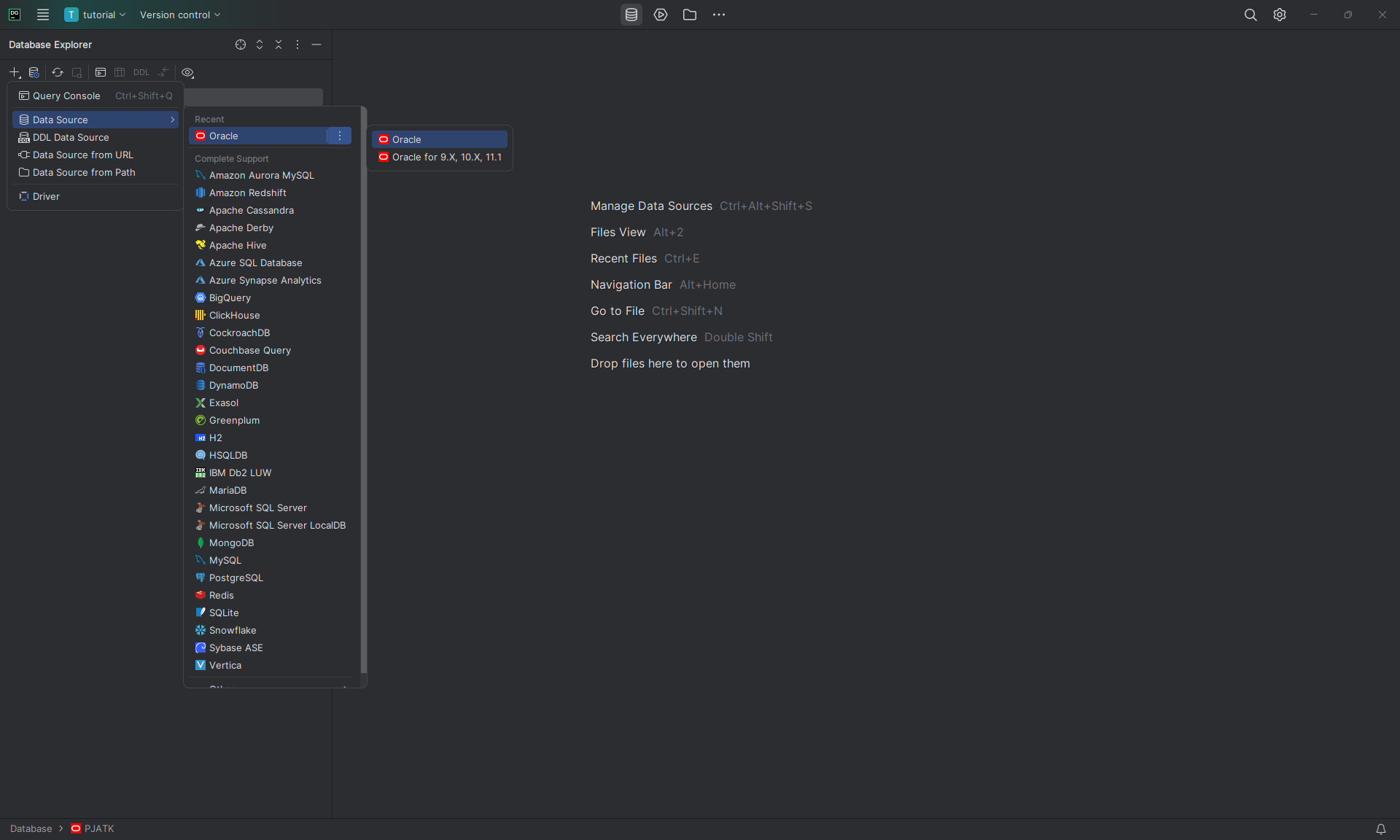Select the Driver menu item

point(96,196)
